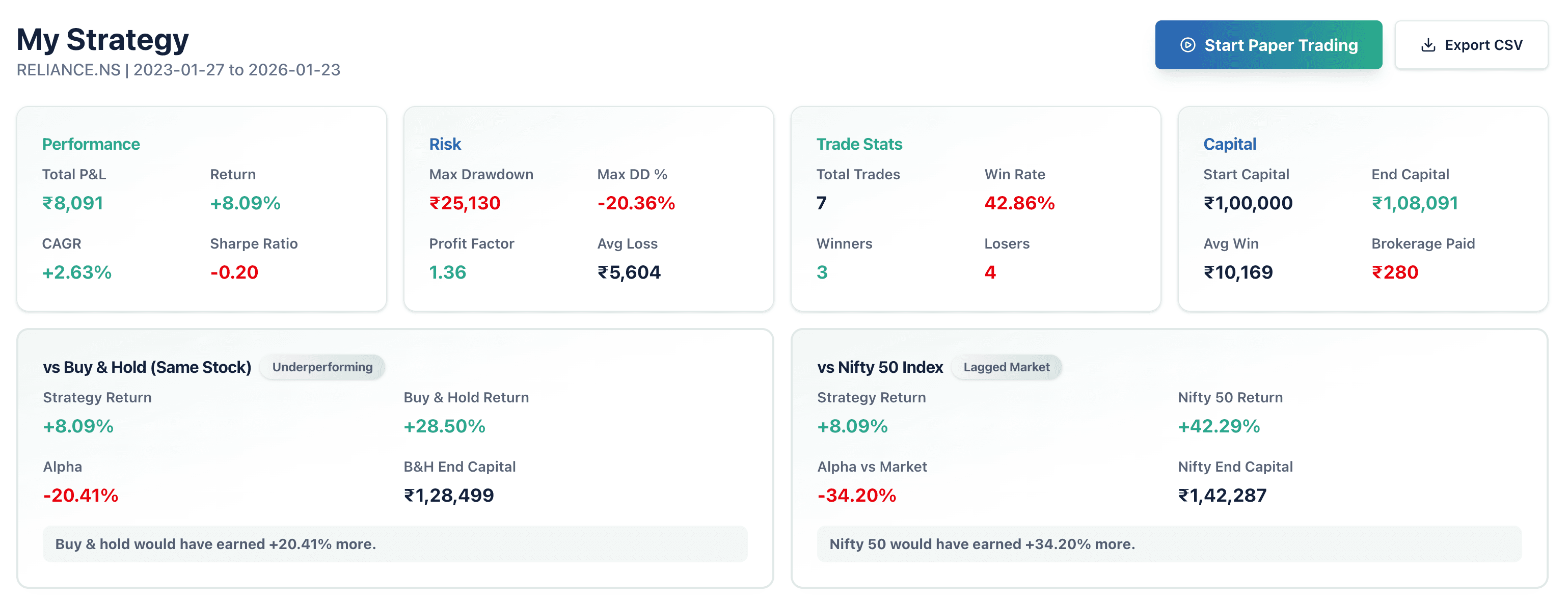The width and height of the screenshot is (1568, 601).
Task: Select the Risk card heading
Action: (445, 144)
